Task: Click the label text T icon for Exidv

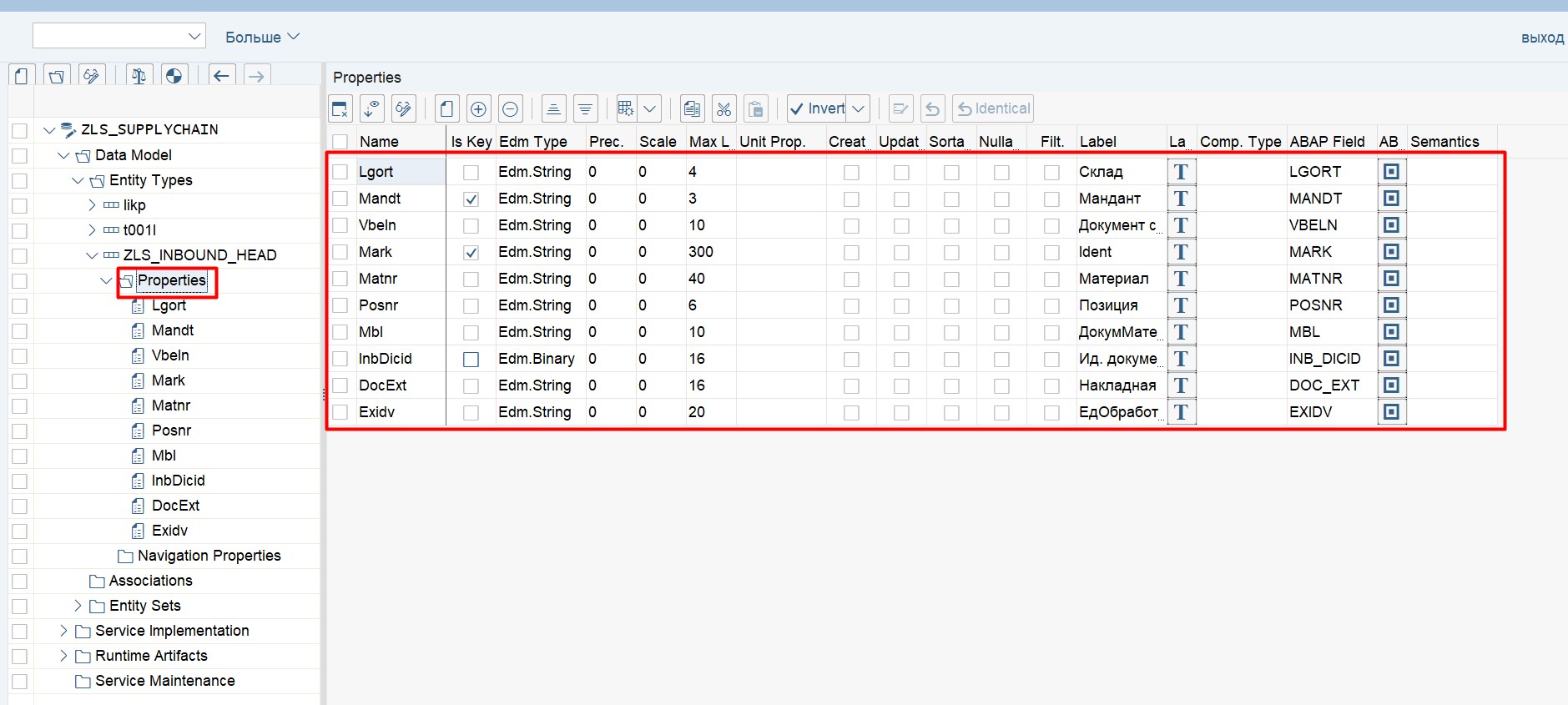Action: (x=1181, y=412)
